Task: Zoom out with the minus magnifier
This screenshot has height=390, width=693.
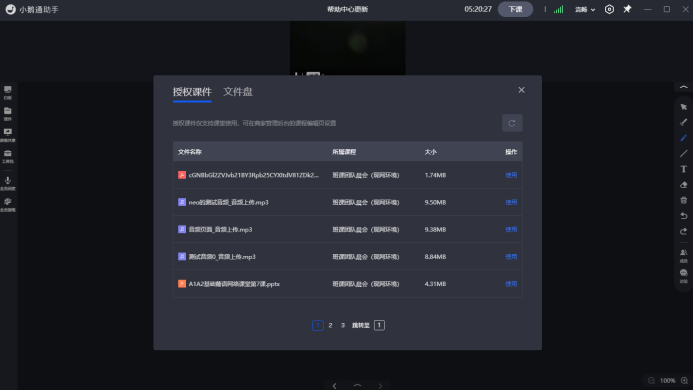Action: (651, 380)
